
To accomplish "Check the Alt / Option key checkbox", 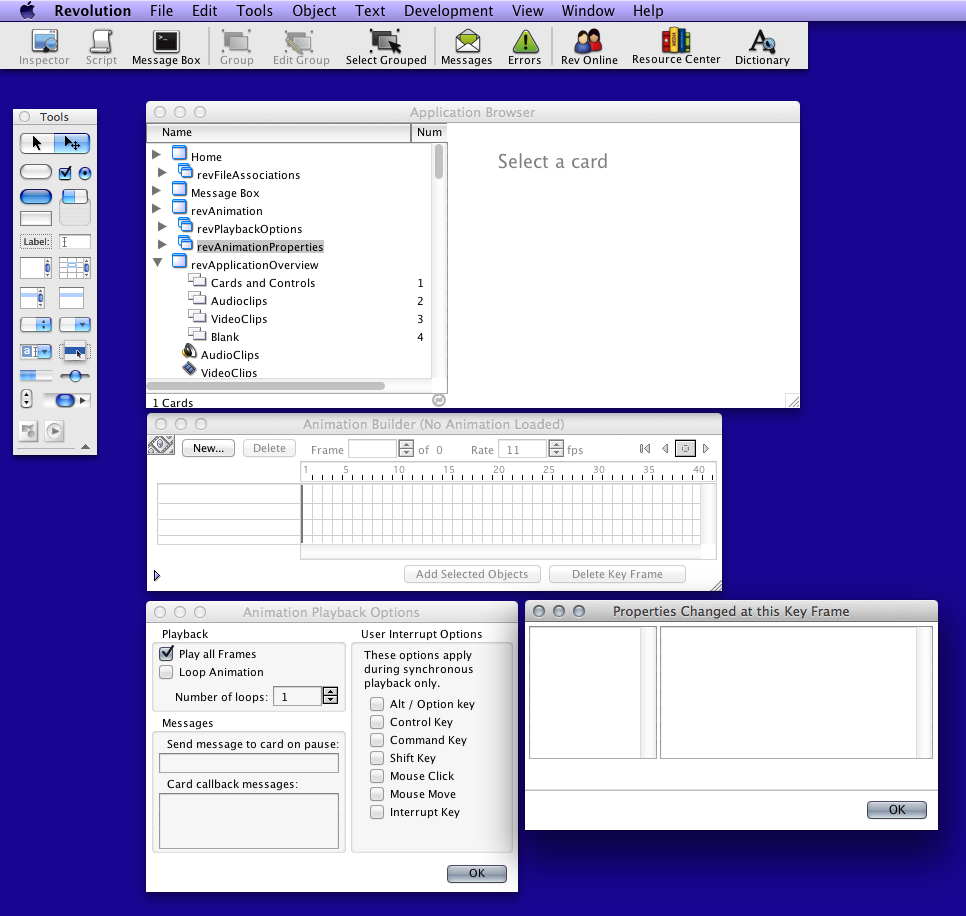I will pyautogui.click(x=377, y=704).
